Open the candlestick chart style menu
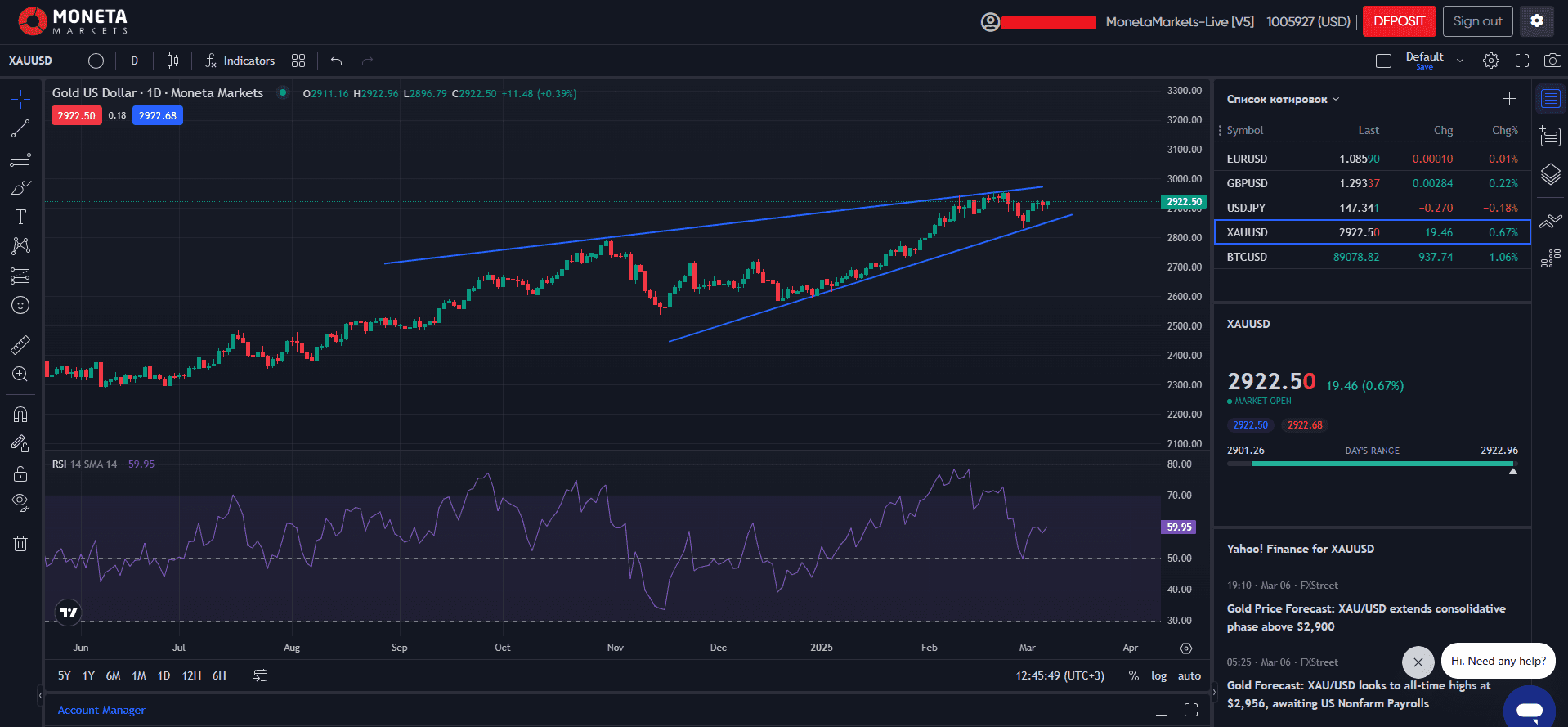The width and height of the screenshot is (1568, 727). tap(172, 61)
